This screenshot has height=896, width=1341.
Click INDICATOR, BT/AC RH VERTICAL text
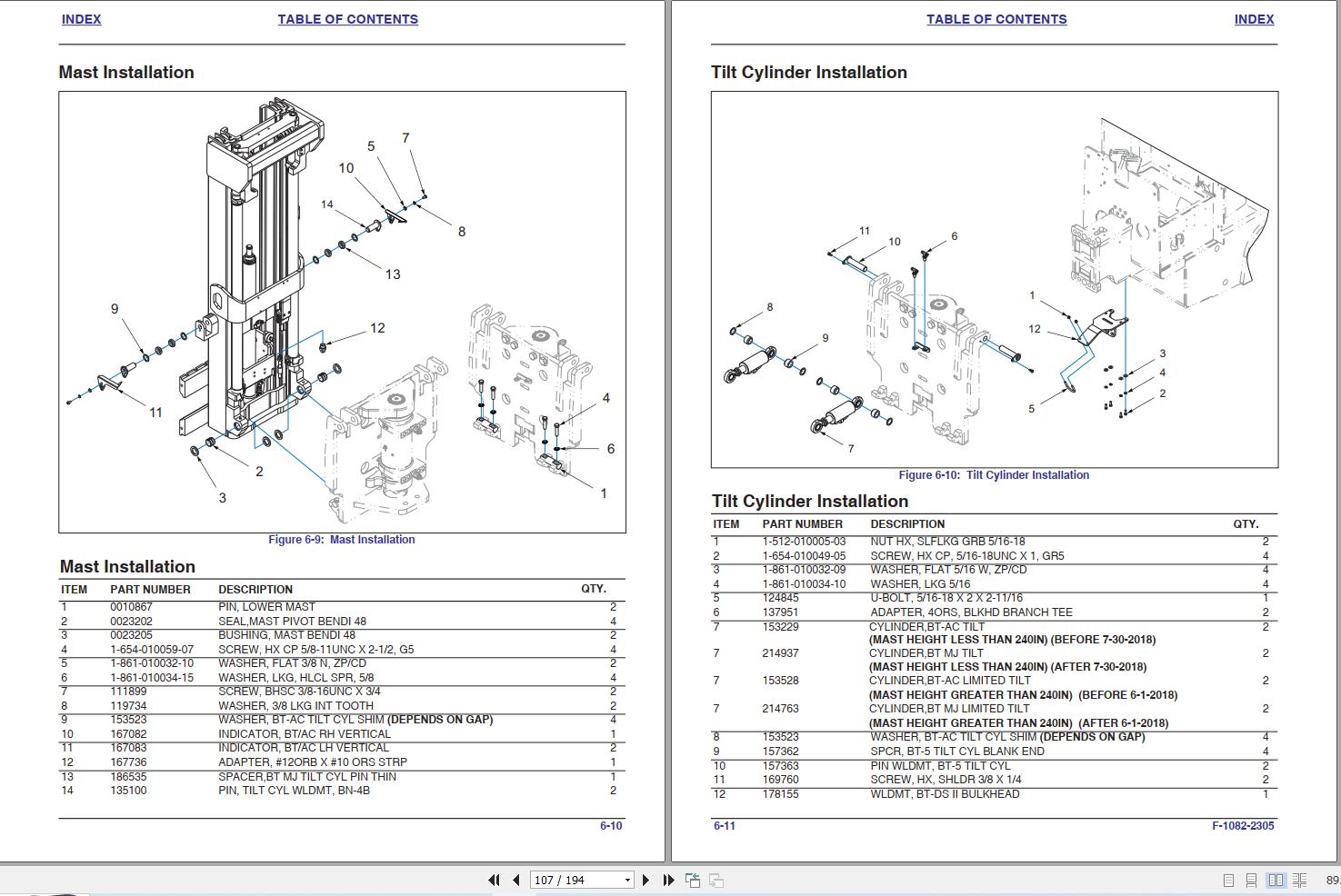305,734
